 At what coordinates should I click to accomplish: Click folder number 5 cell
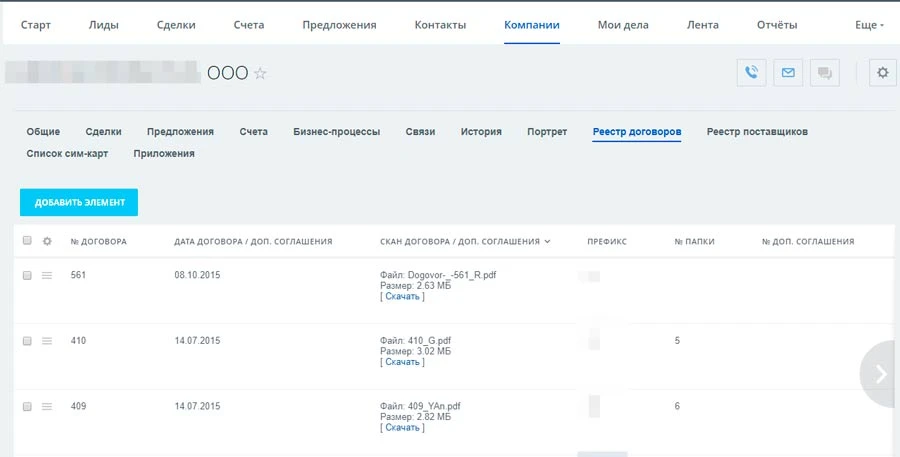tap(677, 341)
